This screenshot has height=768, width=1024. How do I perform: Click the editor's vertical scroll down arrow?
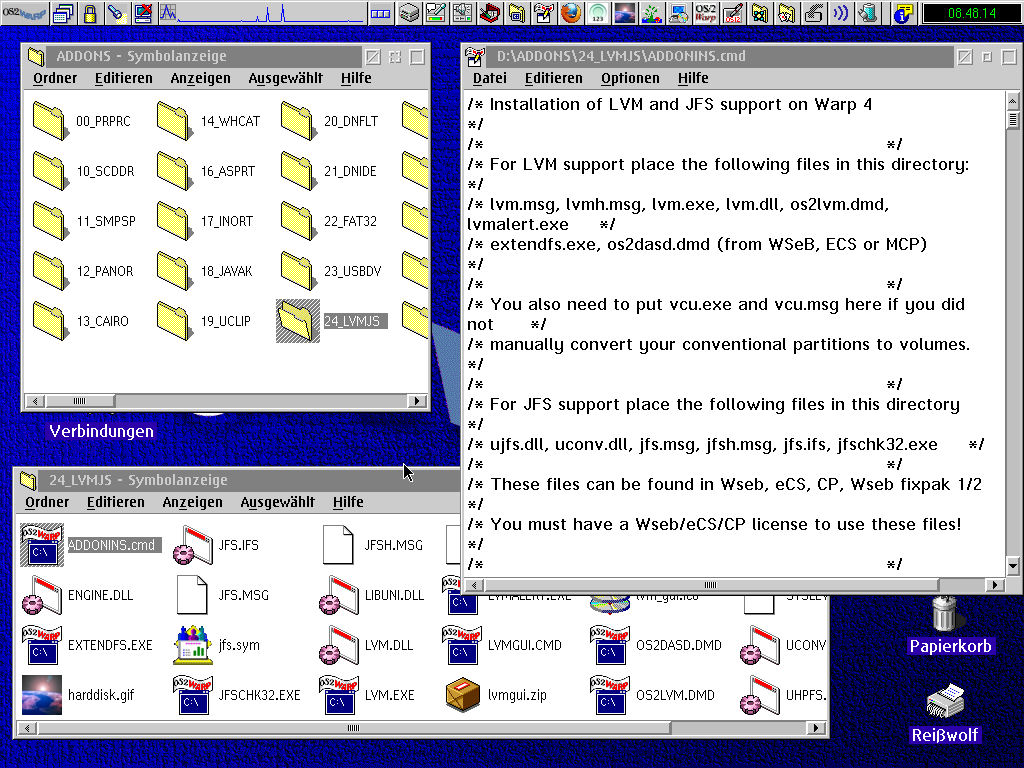[1013, 566]
